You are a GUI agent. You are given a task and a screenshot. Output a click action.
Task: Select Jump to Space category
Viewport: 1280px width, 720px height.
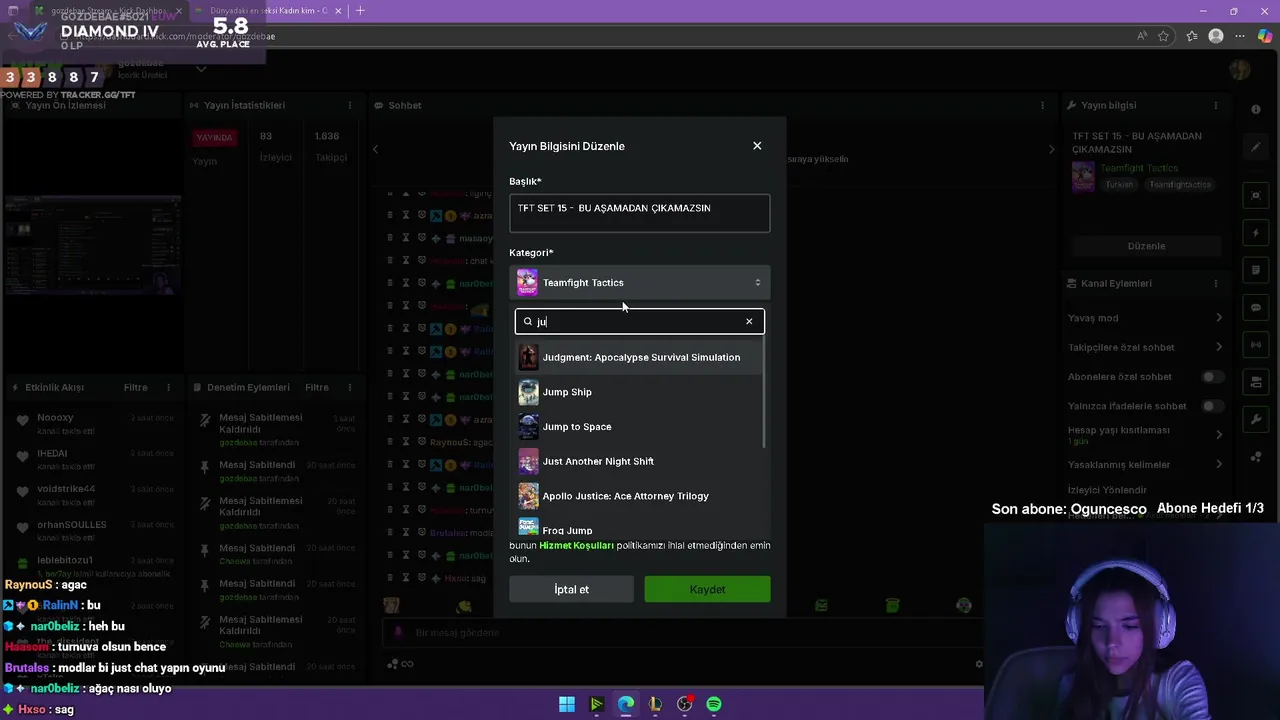coord(640,427)
